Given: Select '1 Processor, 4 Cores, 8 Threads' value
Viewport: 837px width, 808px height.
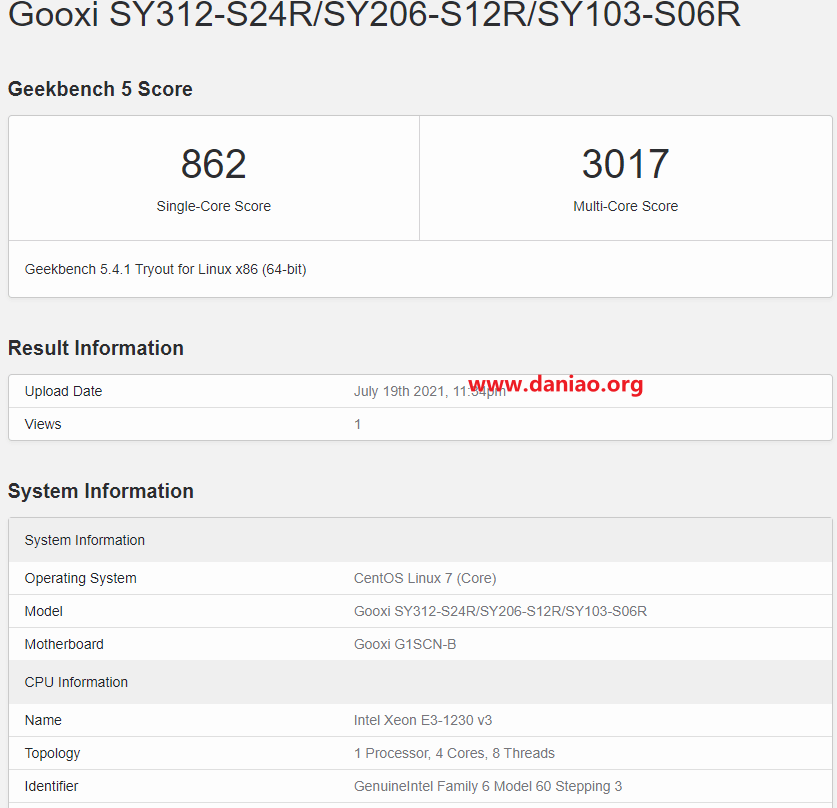Looking at the screenshot, I should [x=454, y=753].
